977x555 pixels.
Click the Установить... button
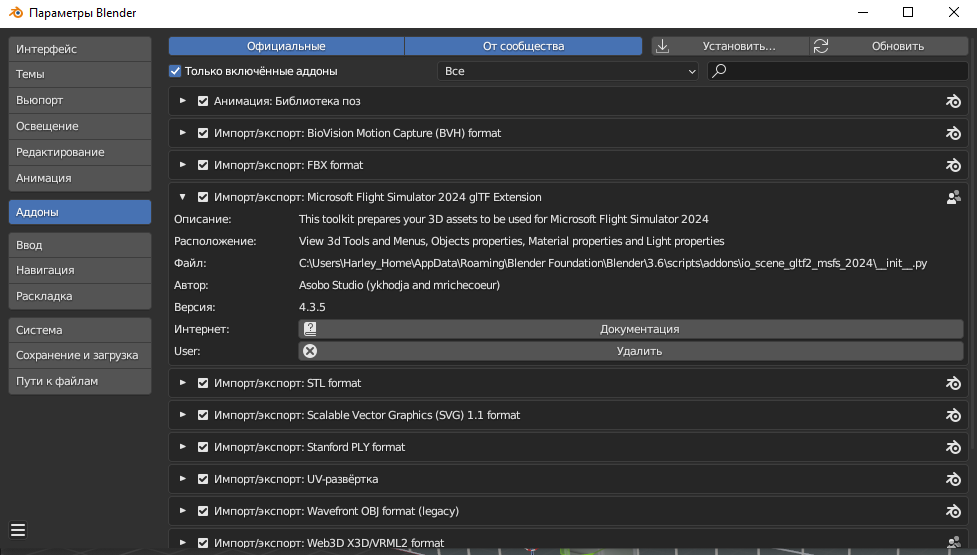pos(730,46)
